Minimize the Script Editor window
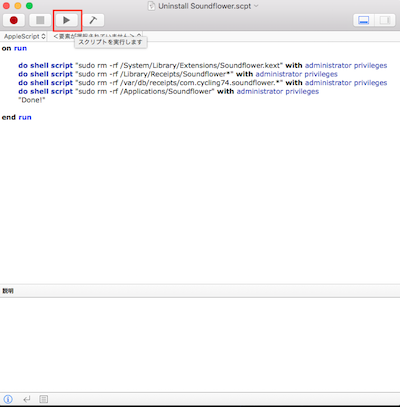The height and width of the screenshot is (407, 400). point(18,6)
